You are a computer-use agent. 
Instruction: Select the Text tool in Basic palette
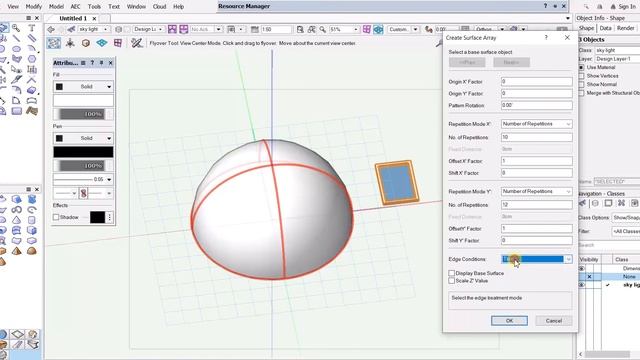(x=31, y=28)
